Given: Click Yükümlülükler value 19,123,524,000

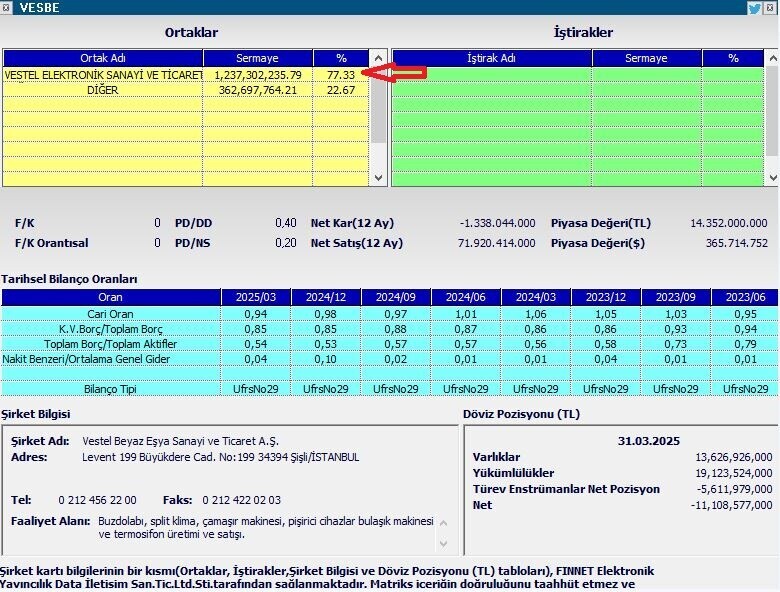Looking at the screenshot, I should 734,473.
